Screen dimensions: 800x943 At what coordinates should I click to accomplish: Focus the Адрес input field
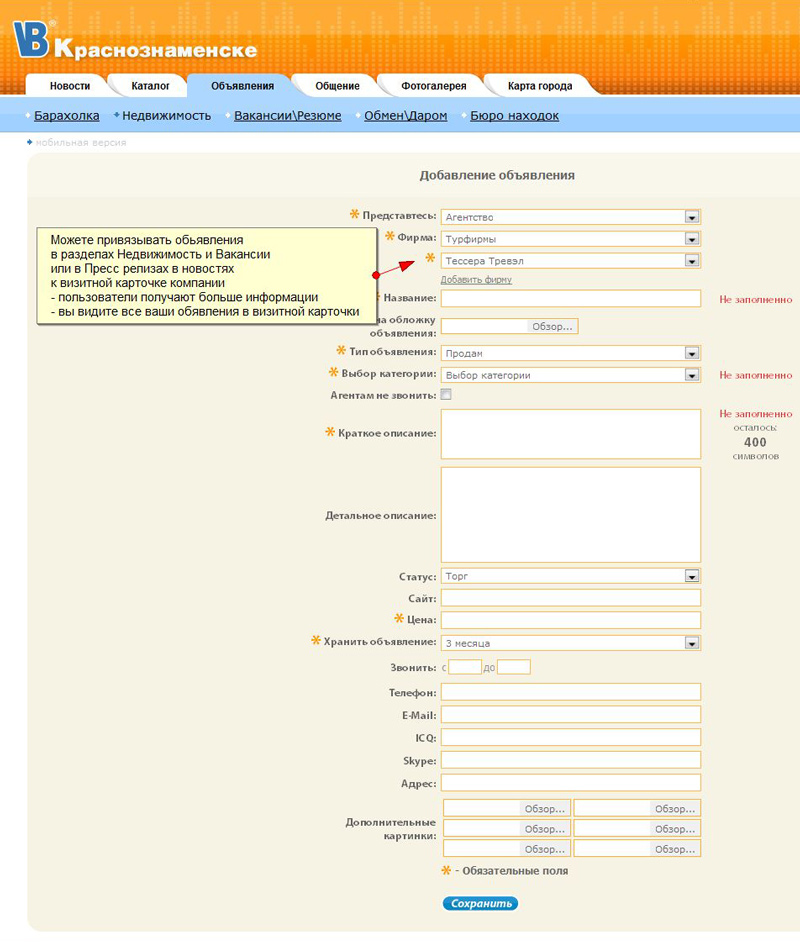pos(571,782)
